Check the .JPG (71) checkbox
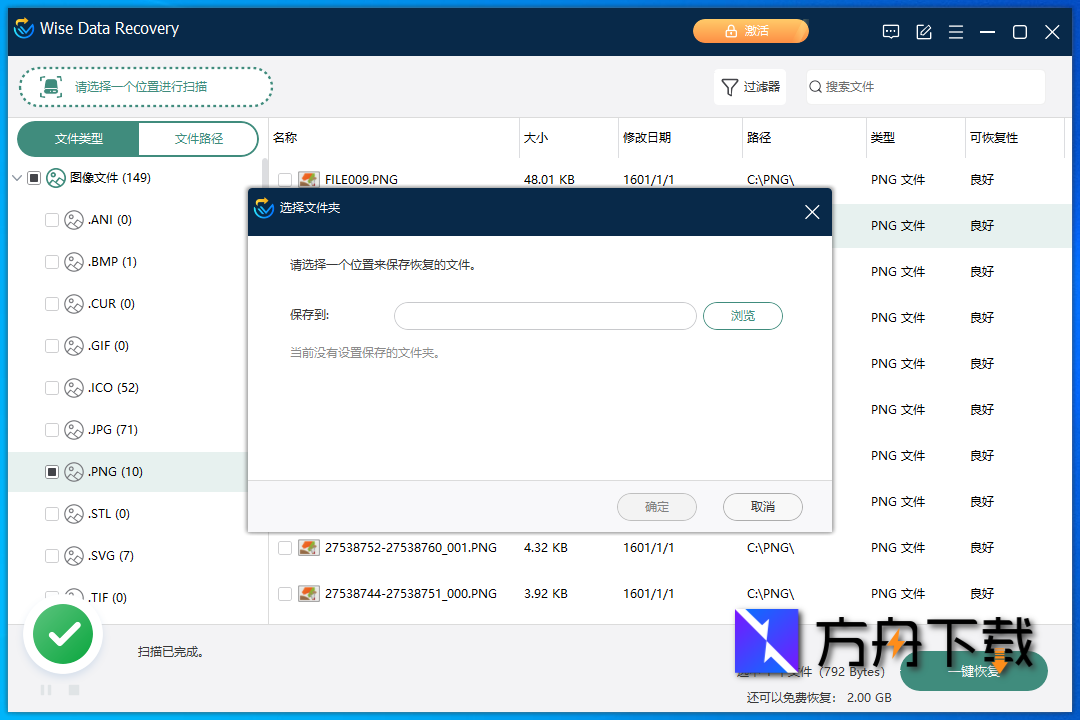The width and height of the screenshot is (1080, 720). [51, 429]
